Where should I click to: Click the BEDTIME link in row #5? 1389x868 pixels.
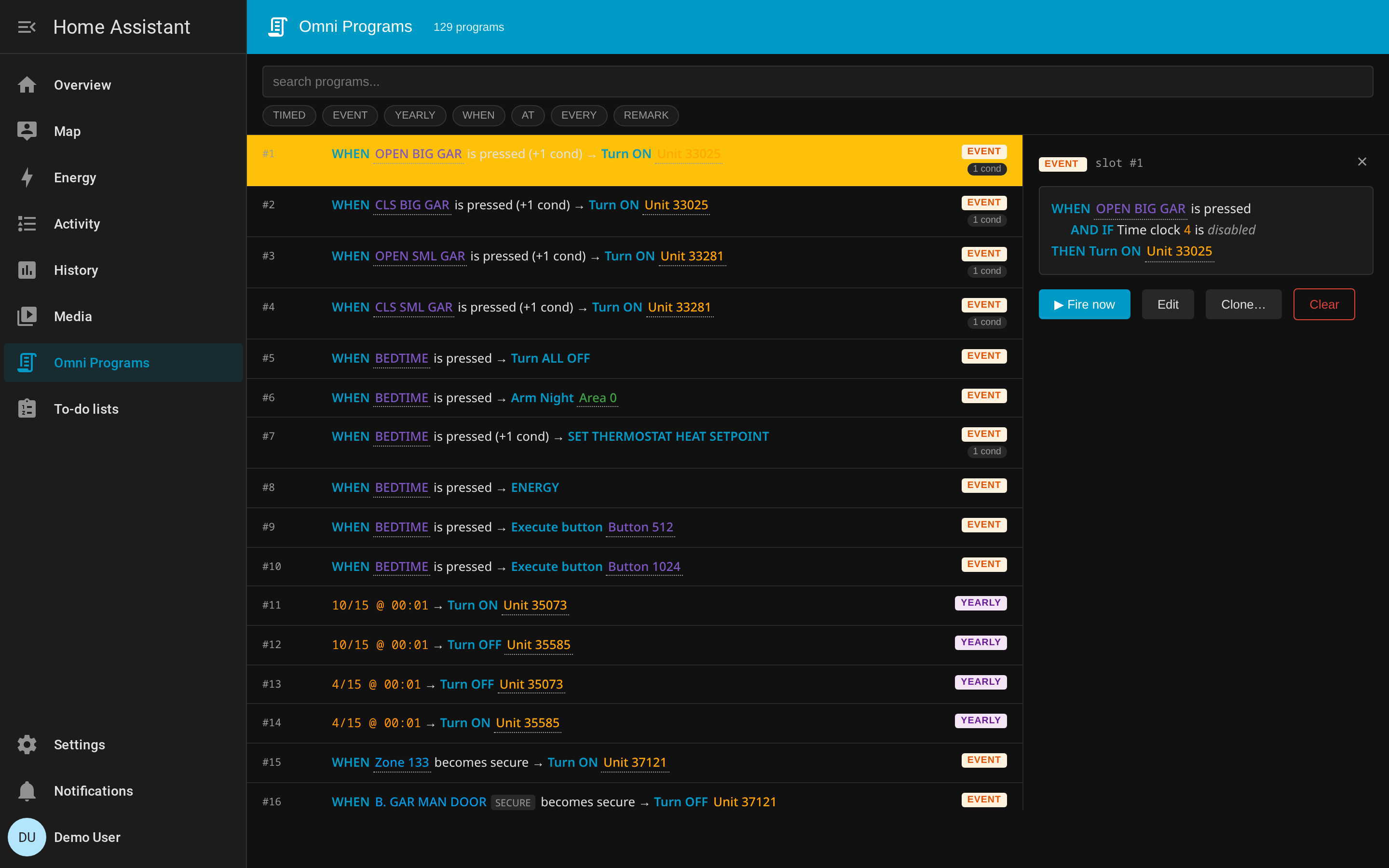coord(401,359)
